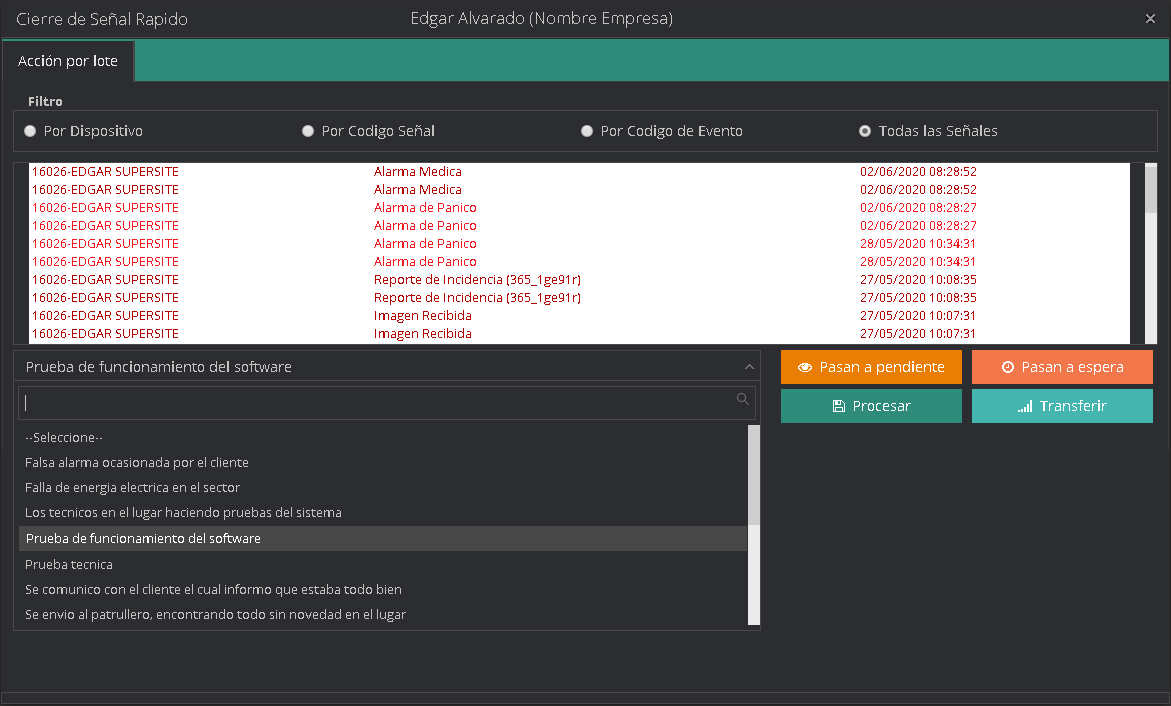Open the Acción por lote tab
Viewport: 1171px width, 706px height.
(68, 61)
